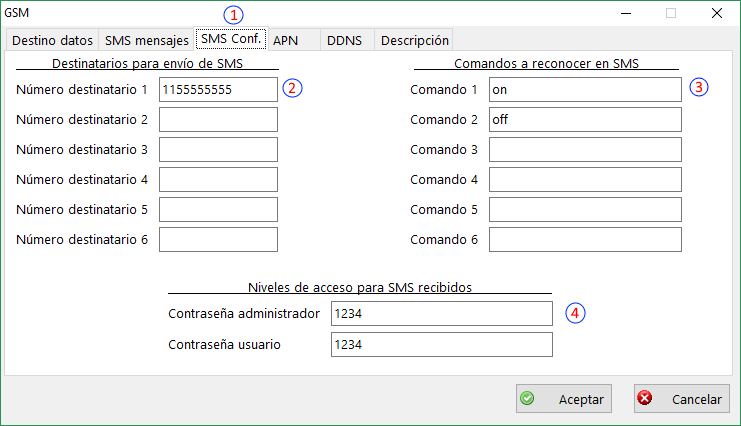
Task: Switch to SMS mensajes tab
Action: tap(145, 40)
